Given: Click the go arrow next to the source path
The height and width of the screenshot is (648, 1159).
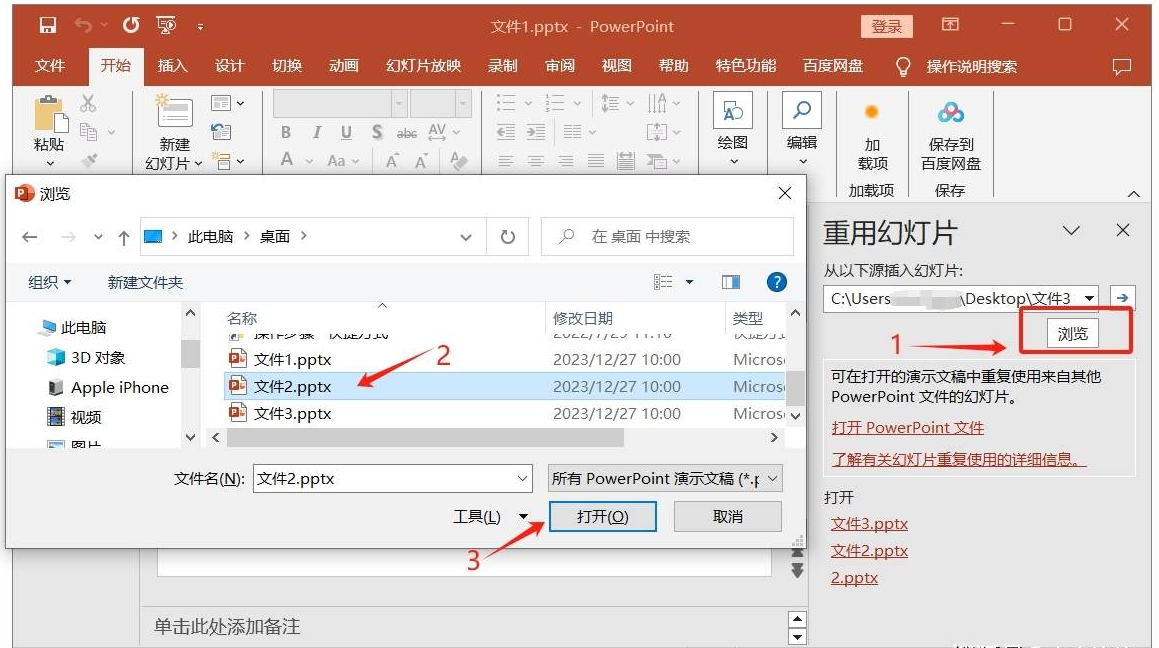Looking at the screenshot, I should (x=1122, y=298).
